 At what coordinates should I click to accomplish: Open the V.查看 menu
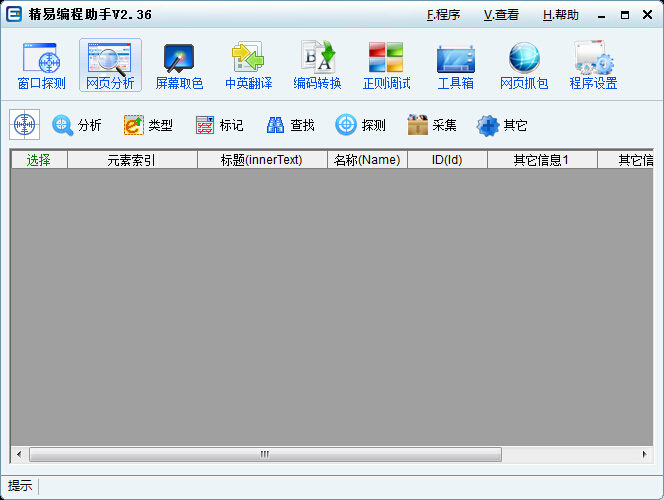(501, 15)
